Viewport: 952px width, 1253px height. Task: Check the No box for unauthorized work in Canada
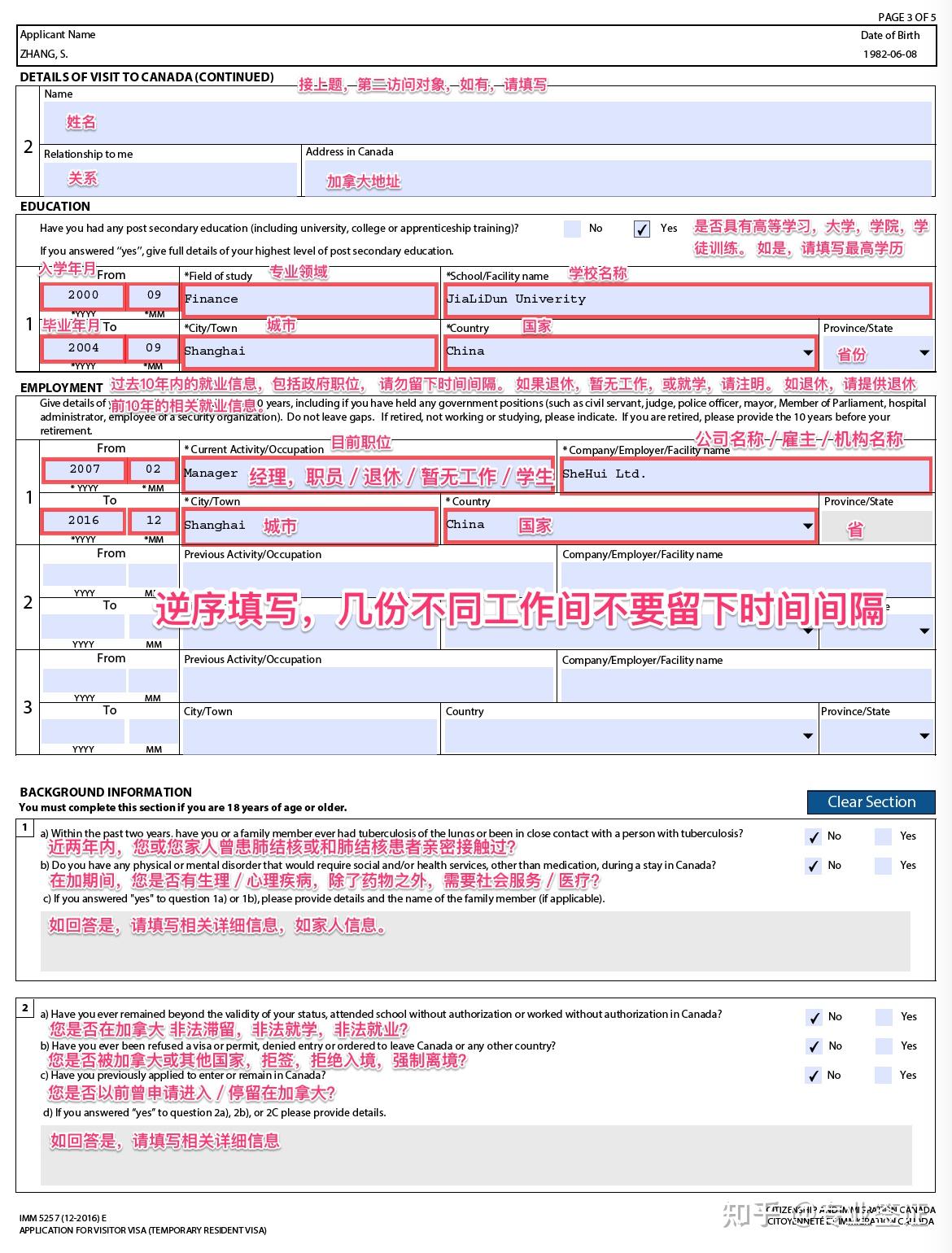[811, 1016]
